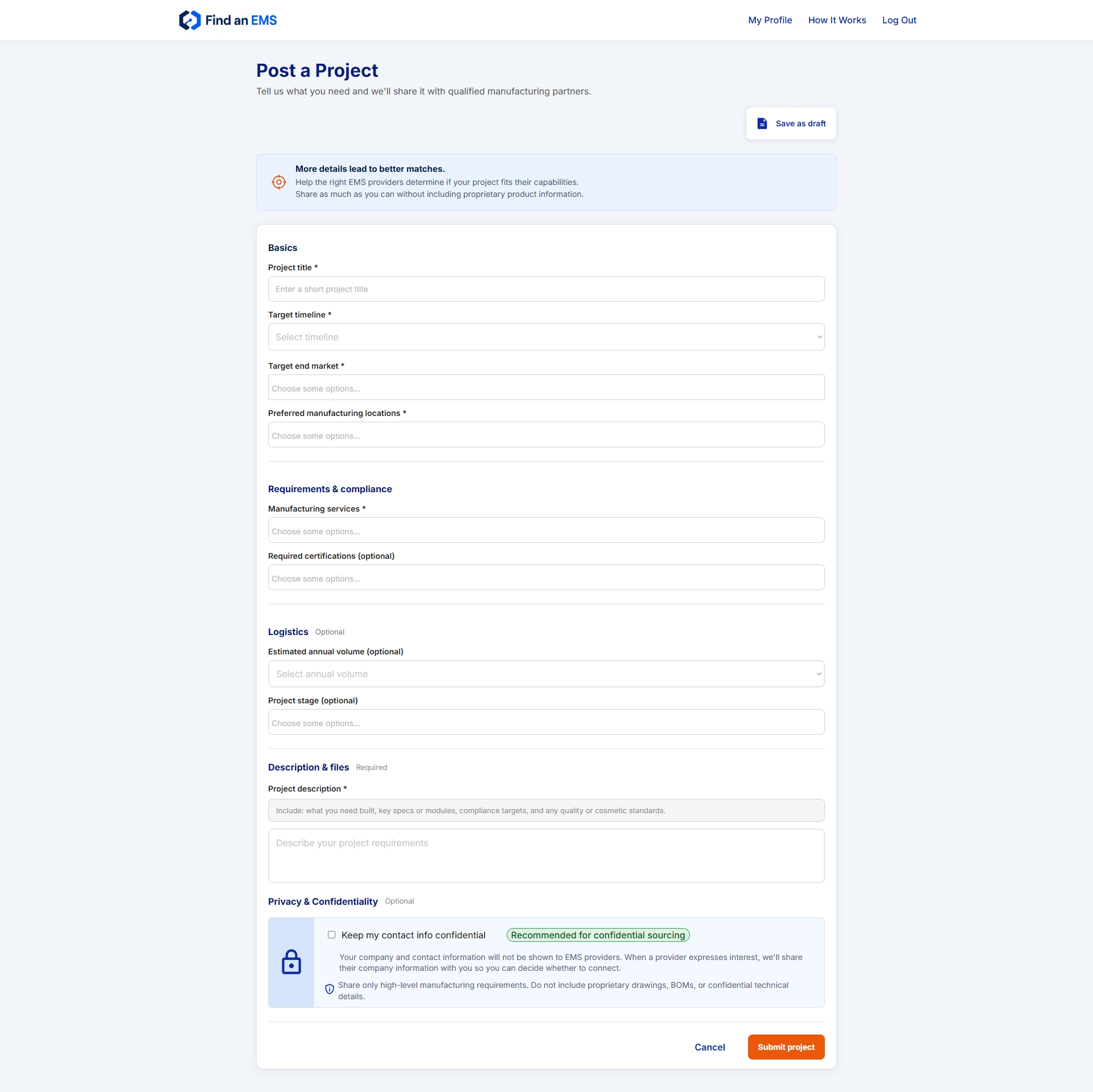Click the Find an EMS brand text

241,20
